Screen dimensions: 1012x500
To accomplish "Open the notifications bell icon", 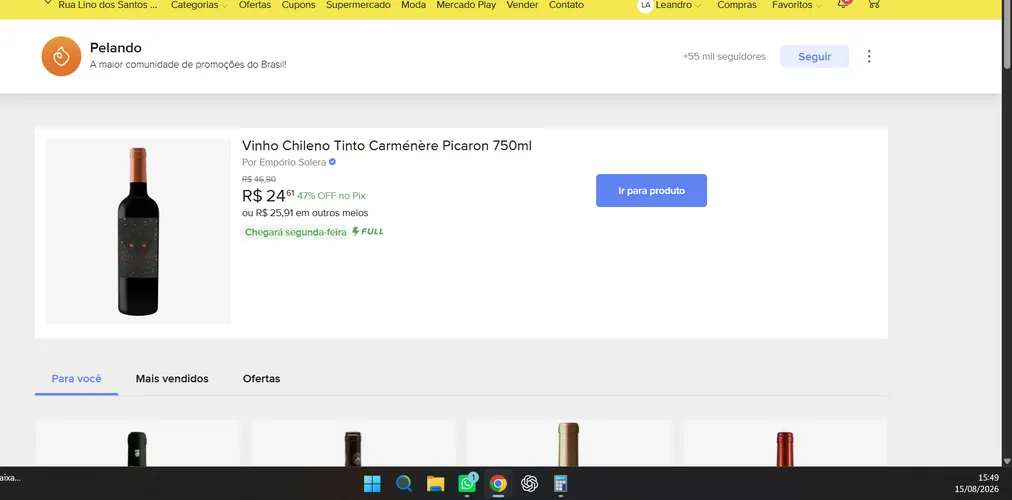I will (x=843, y=4).
